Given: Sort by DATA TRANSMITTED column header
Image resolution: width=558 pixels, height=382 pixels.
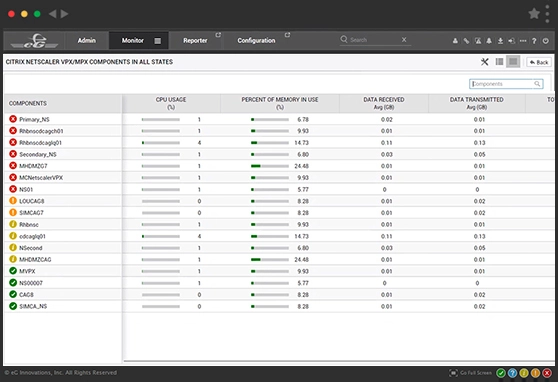Looking at the screenshot, I should tap(477, 103).
